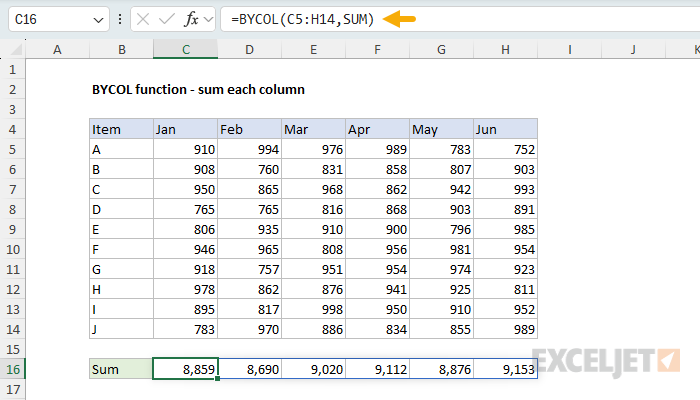Click cell 989 in row 14
Screen dimensions: 700x400
505,329
